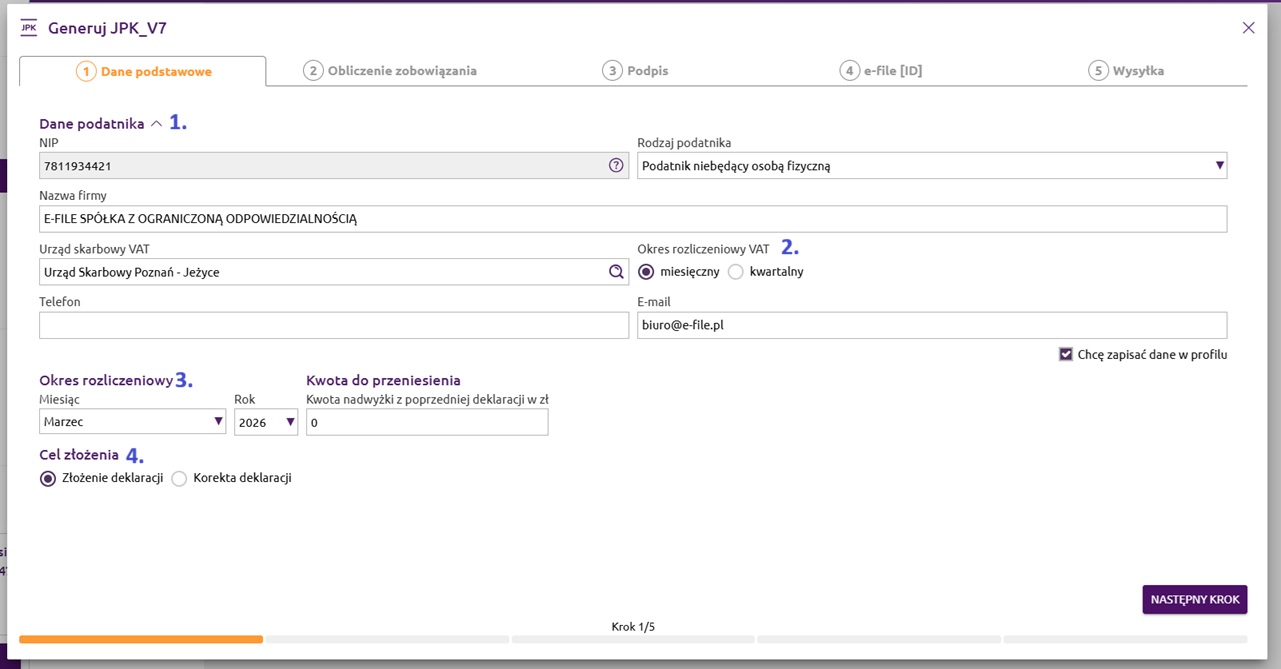Open the Rodzaj podatnika dropdown

[x=931, y=166]
